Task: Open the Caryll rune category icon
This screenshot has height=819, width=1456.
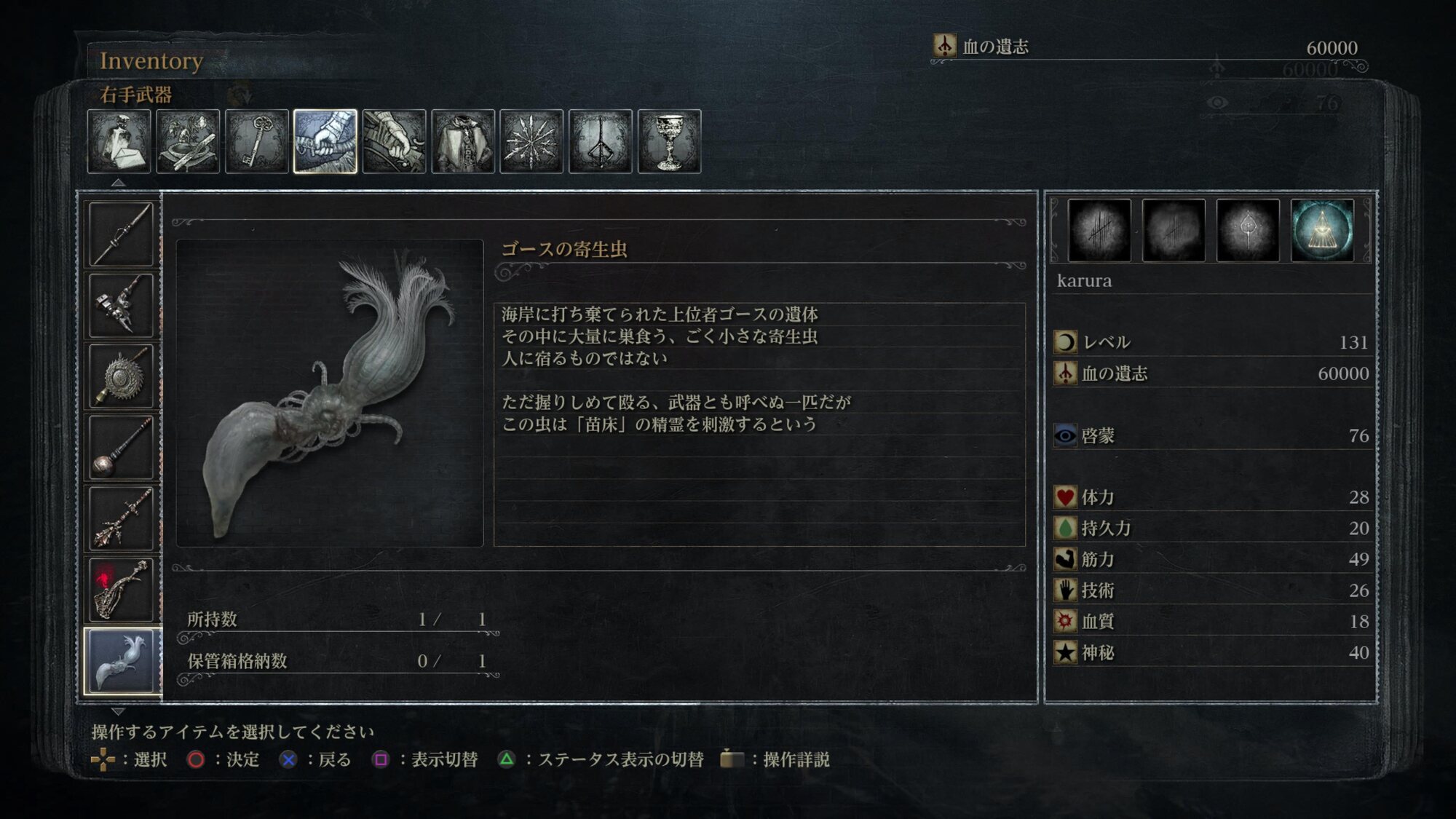Action: point(601,141)
